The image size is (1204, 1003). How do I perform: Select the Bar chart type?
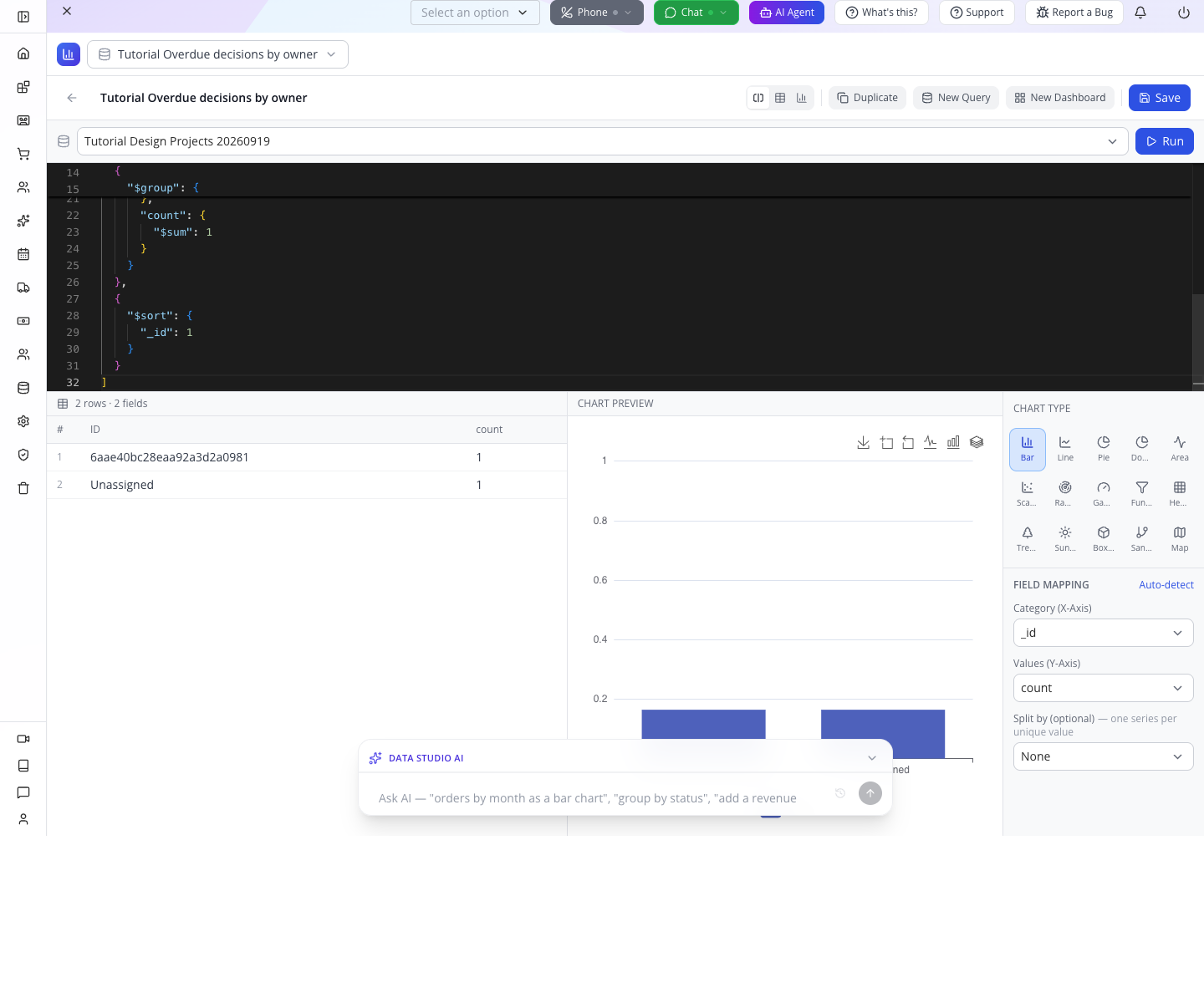(1027, 449)
